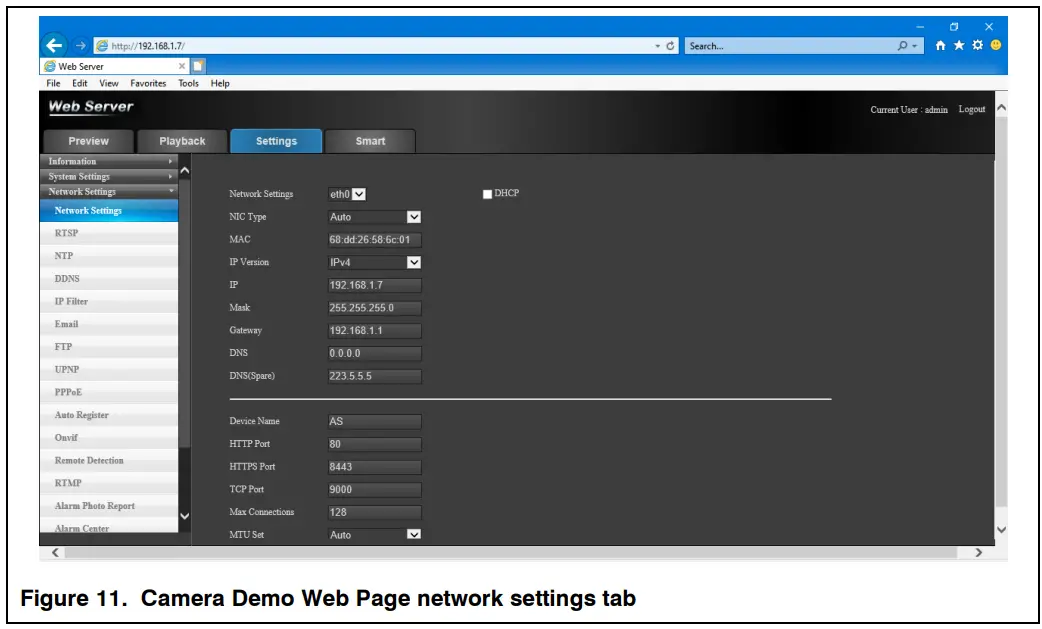Switch to the Playback tab
The image size is (1042, 629).
click(x=182, y=141)
